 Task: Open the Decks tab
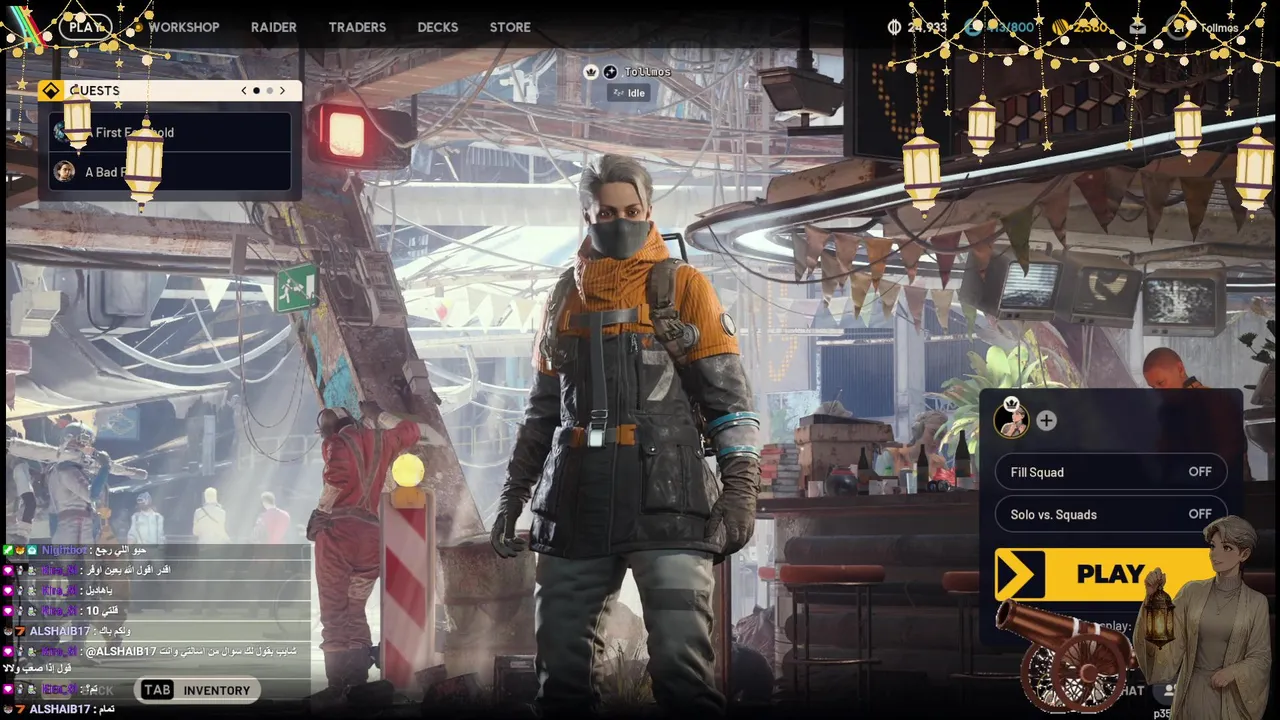[x=438, y=27]
